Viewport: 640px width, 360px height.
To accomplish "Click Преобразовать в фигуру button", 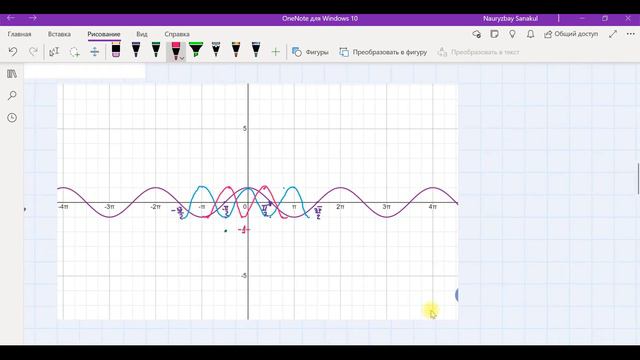I will 383,52.
